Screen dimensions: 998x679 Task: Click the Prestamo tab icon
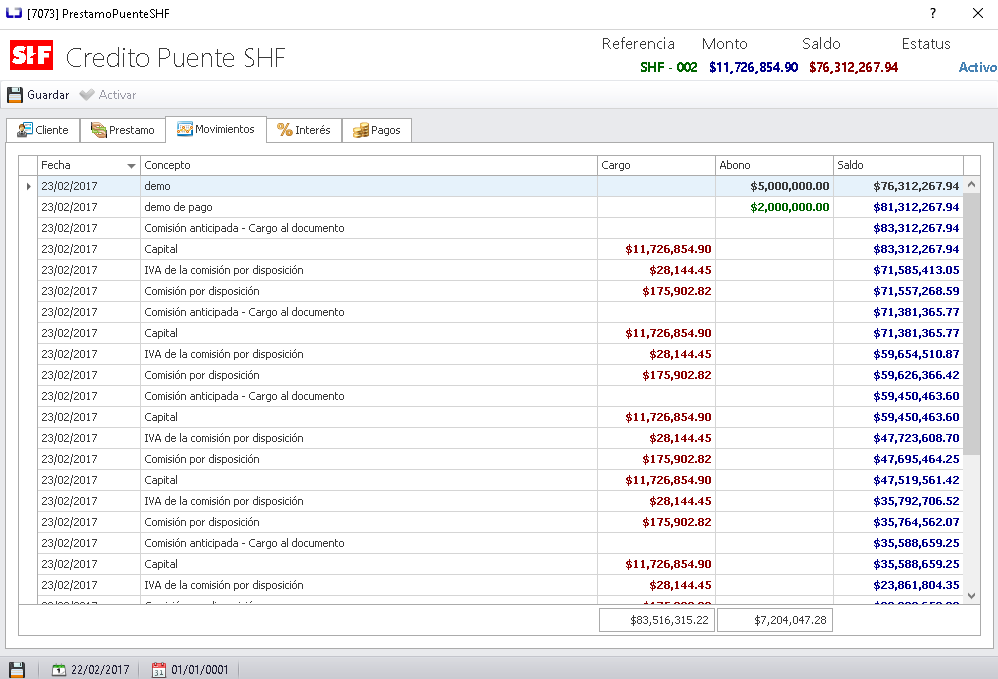pyautogui.click(x=99, y=130)
